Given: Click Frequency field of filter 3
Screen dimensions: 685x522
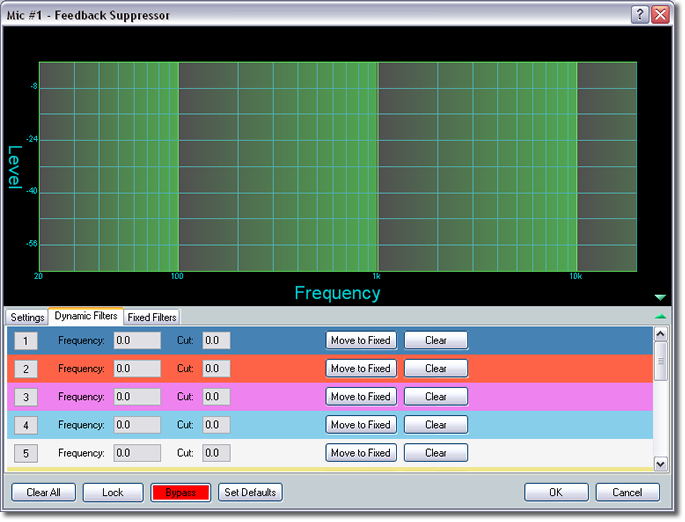Looking at the screenshot, I should point(137,397).
